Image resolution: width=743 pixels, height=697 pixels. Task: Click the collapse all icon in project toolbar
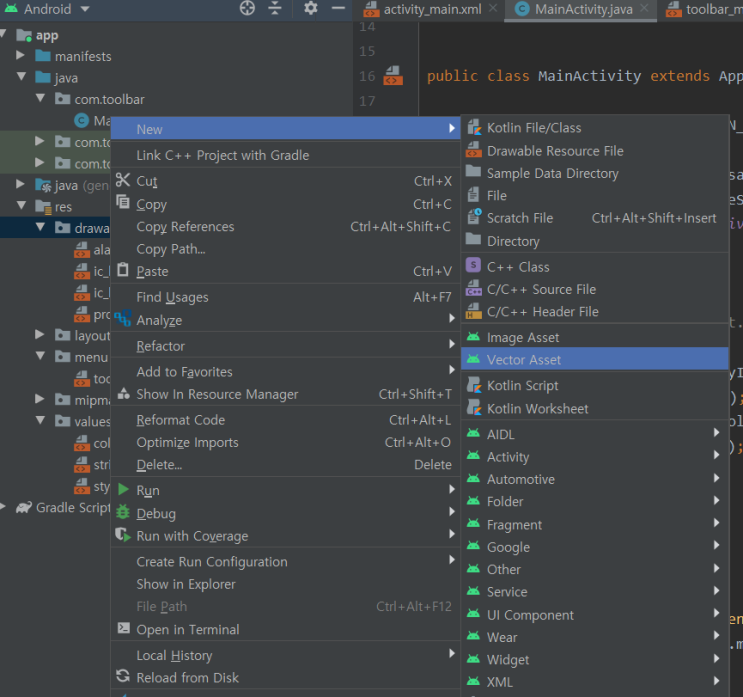275,8
